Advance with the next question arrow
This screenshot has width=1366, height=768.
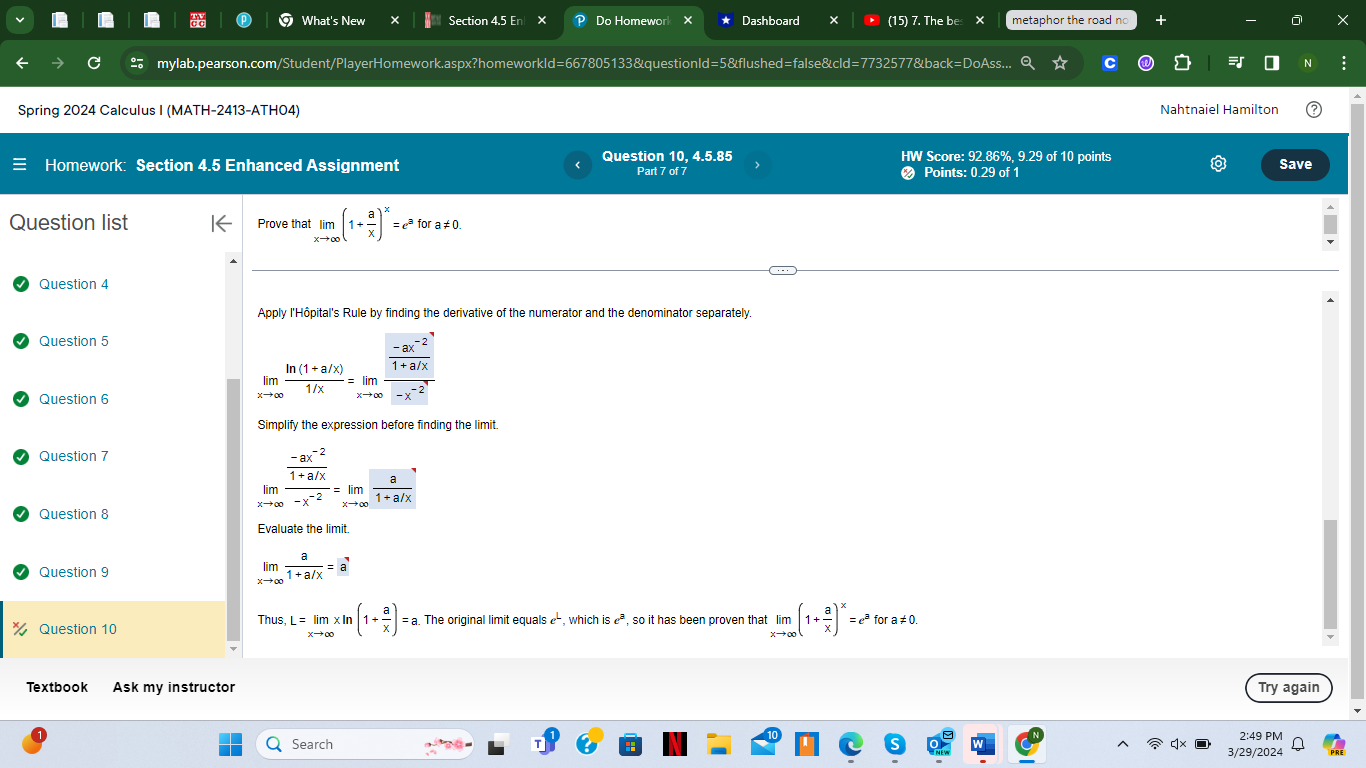757,164
